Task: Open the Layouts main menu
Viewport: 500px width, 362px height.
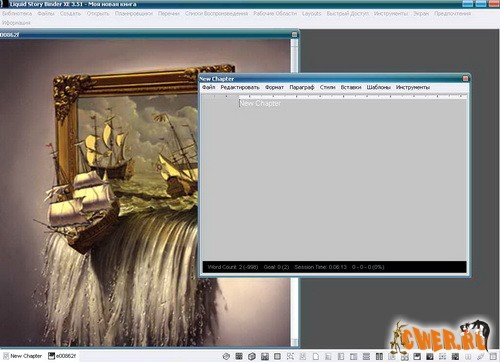Action: click(x=312, y=14)
